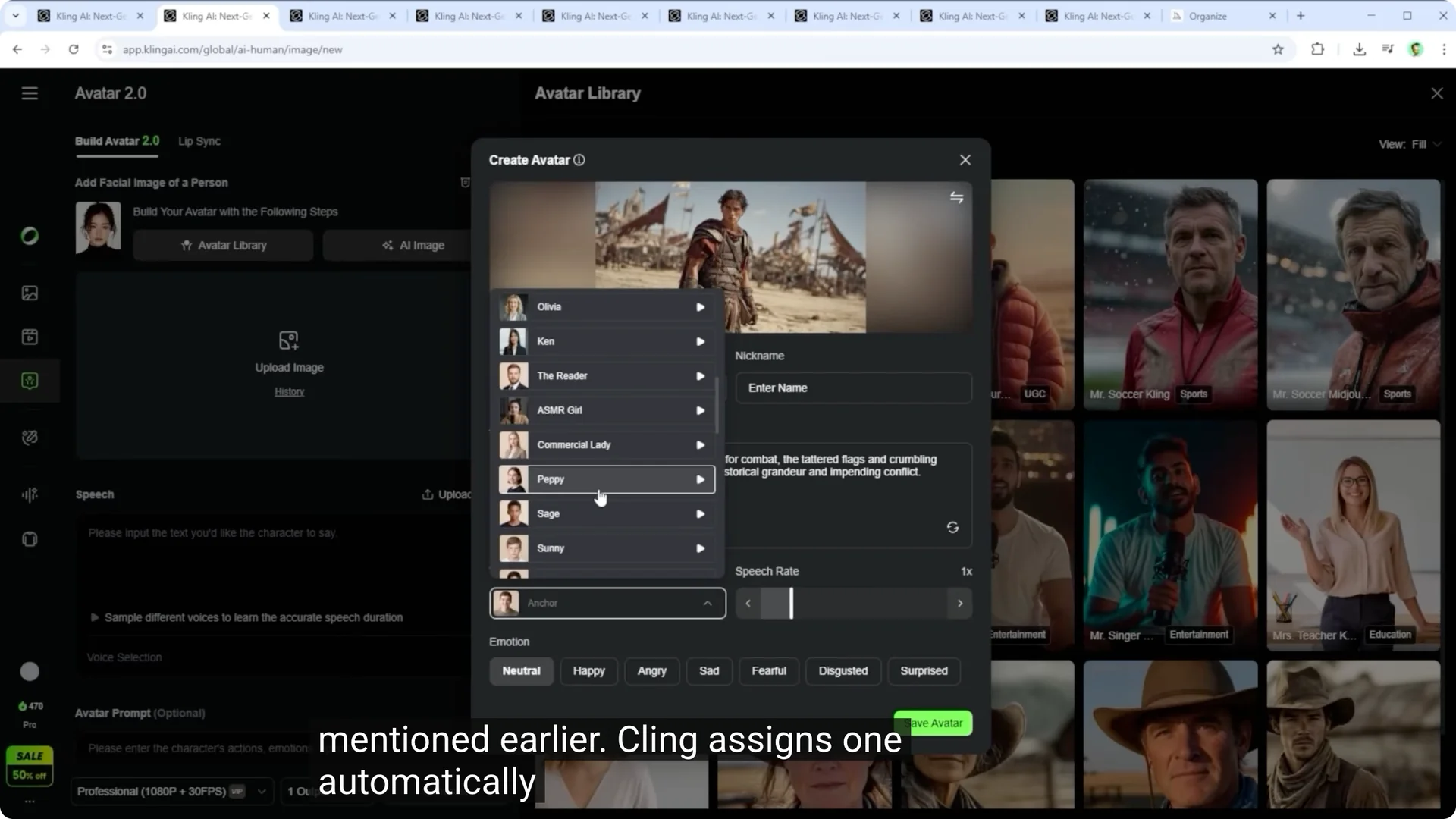The height and width of the screenshot is (819, 1456).
Task: Select the Surprised emotion
Action: coord(924,671)
